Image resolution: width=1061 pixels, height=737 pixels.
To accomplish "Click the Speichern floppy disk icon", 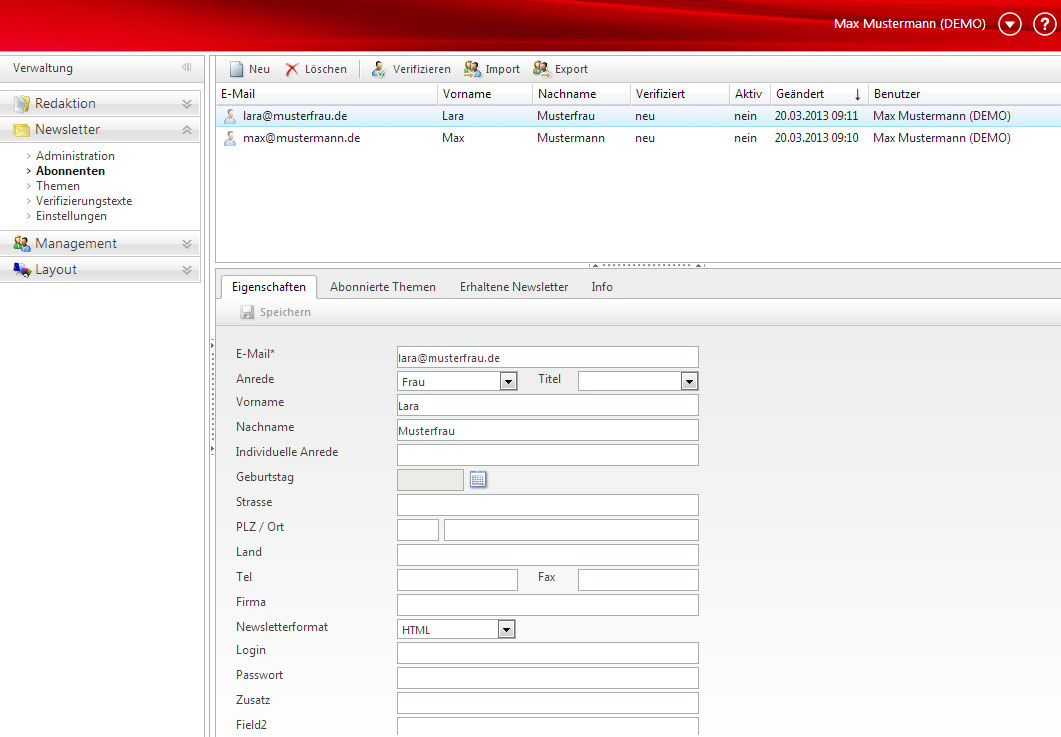I will click(x=247, y=312).
